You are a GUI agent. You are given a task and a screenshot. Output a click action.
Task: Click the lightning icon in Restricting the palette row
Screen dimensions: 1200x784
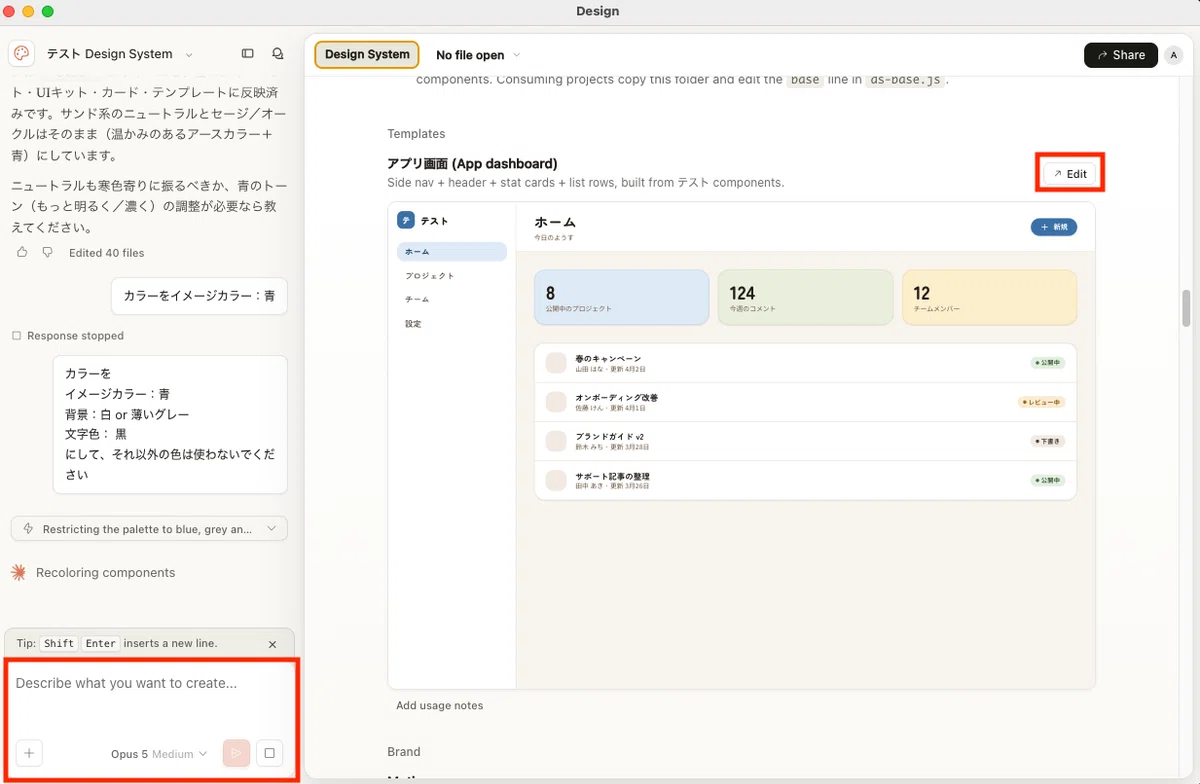[28, 529]
